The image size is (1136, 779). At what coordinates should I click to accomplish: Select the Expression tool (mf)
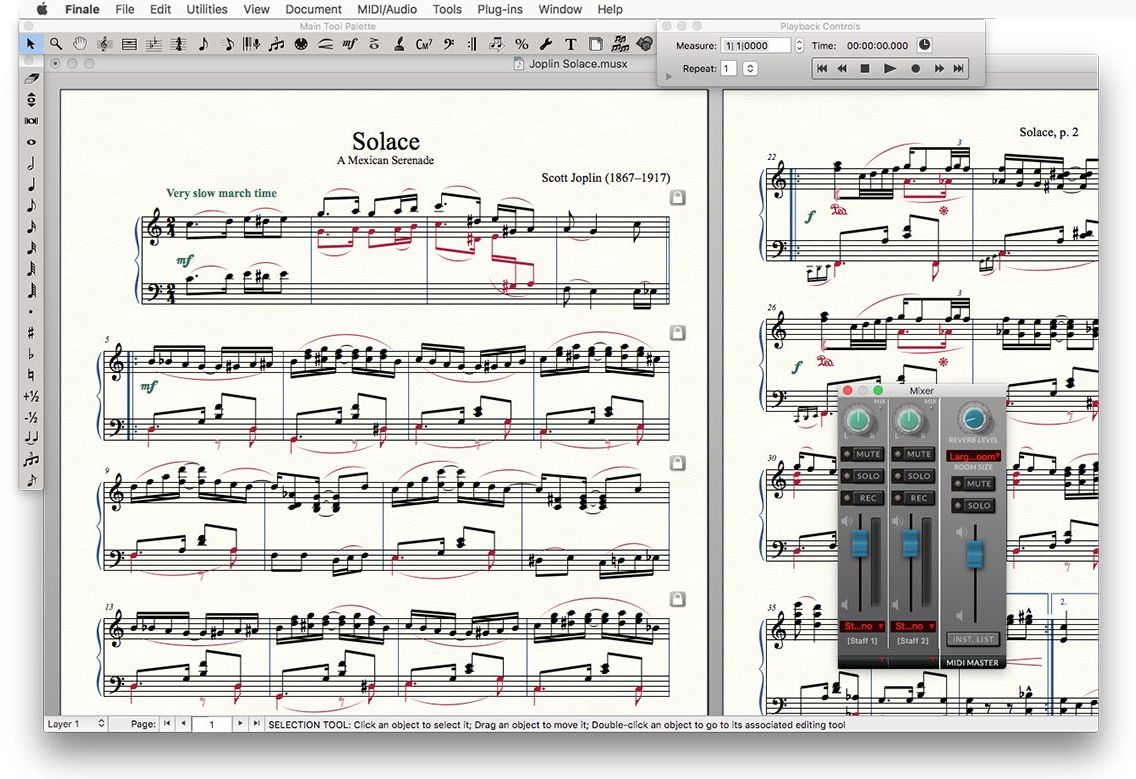click(x=350, y=44)
